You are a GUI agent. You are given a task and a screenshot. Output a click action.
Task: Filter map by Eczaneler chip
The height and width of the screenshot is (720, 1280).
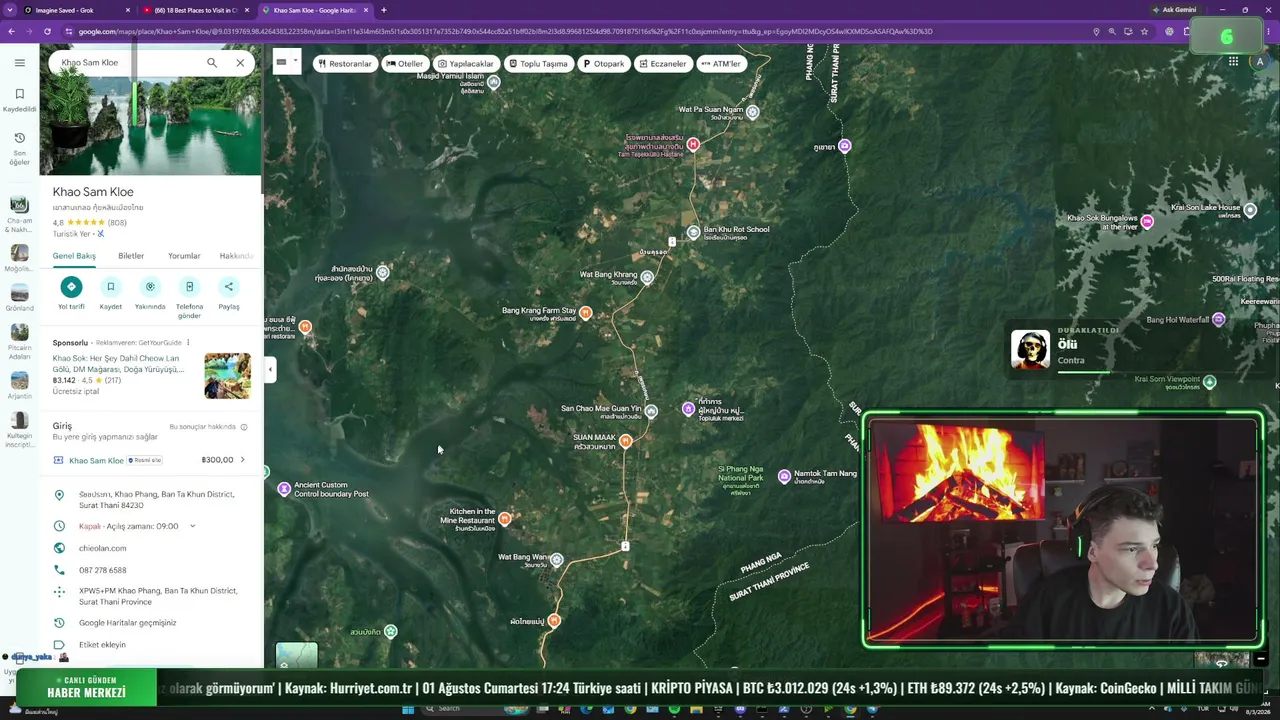(663, 64)
